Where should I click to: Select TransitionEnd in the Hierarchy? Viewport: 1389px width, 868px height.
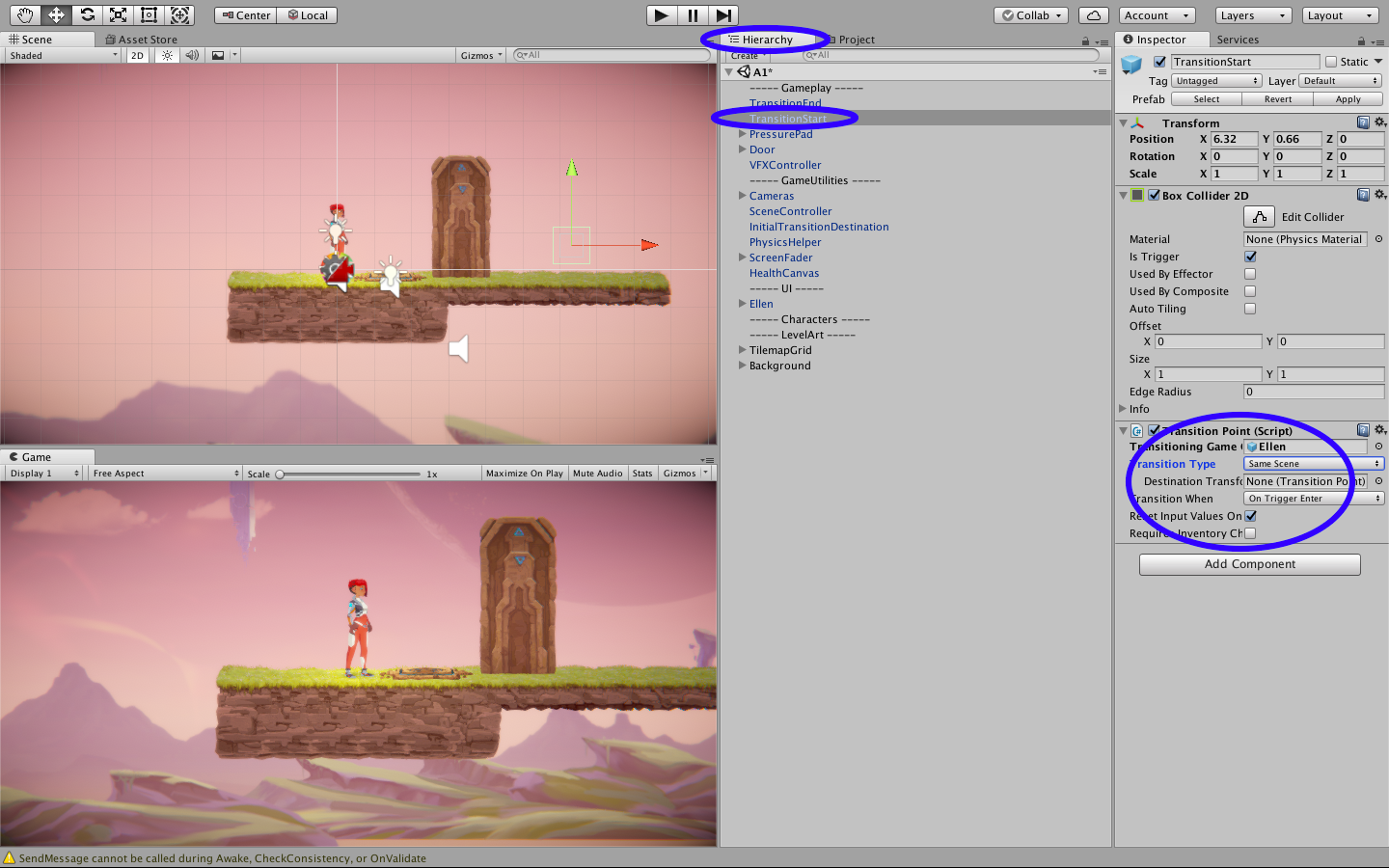point(785,103)
